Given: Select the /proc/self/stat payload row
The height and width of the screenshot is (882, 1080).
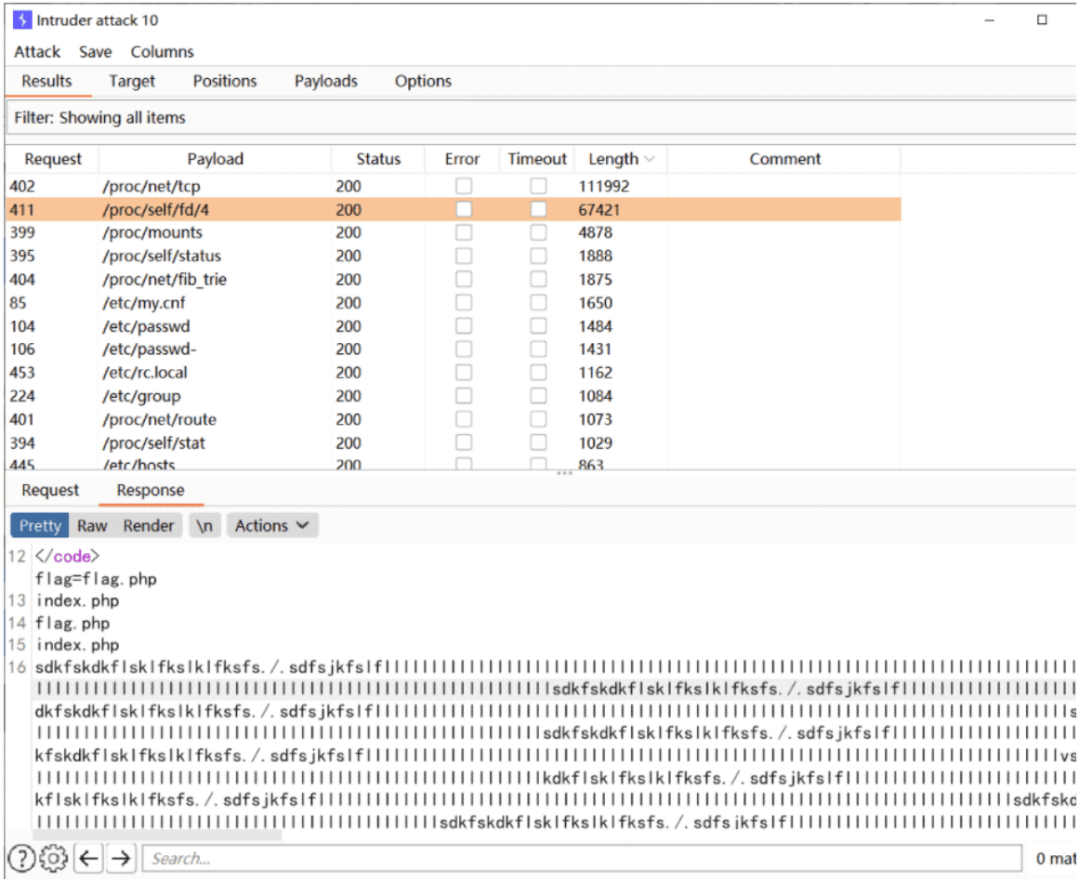Looking at the screenshot, I should click(x=453, y=443).
